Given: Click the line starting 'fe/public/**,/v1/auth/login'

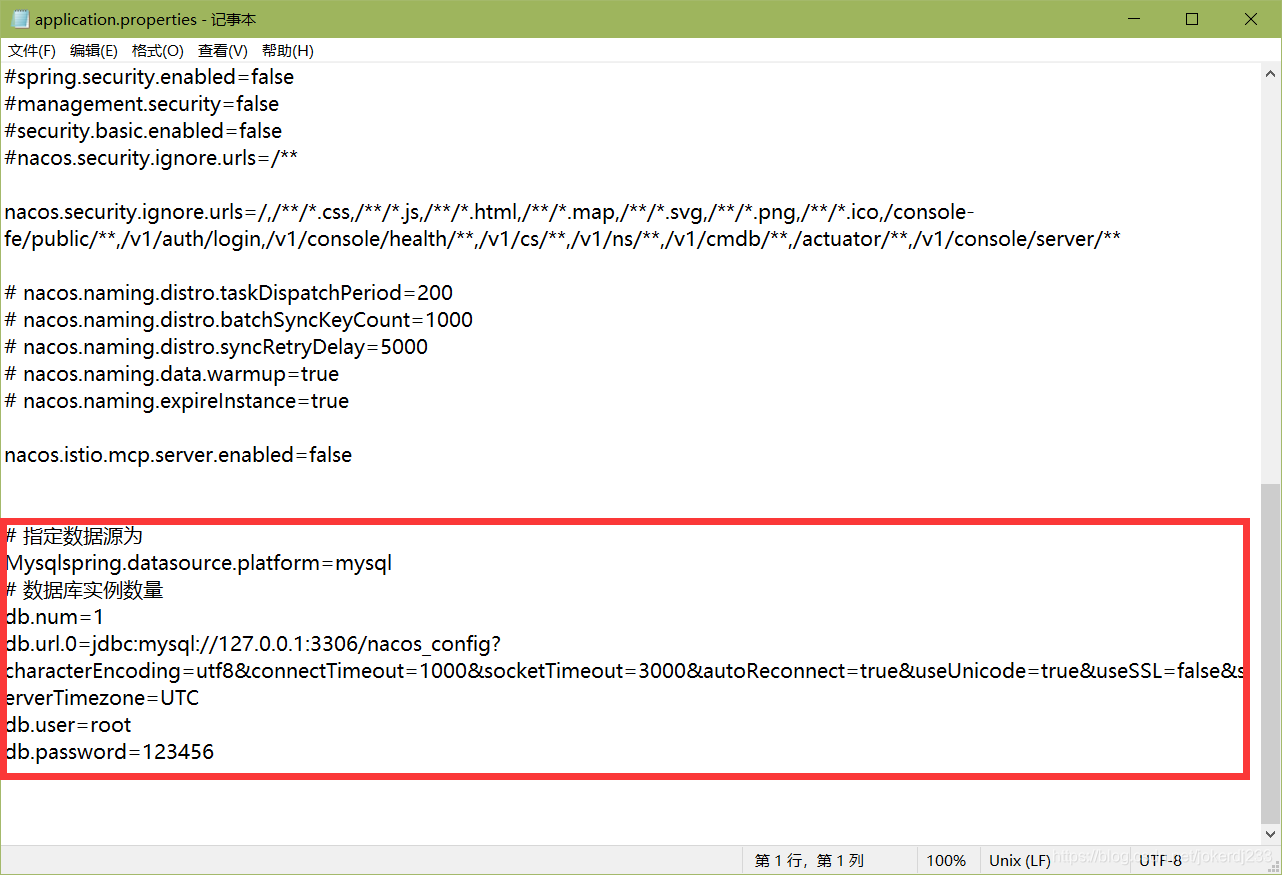Looking at the screenshot, I should point(563,239).
